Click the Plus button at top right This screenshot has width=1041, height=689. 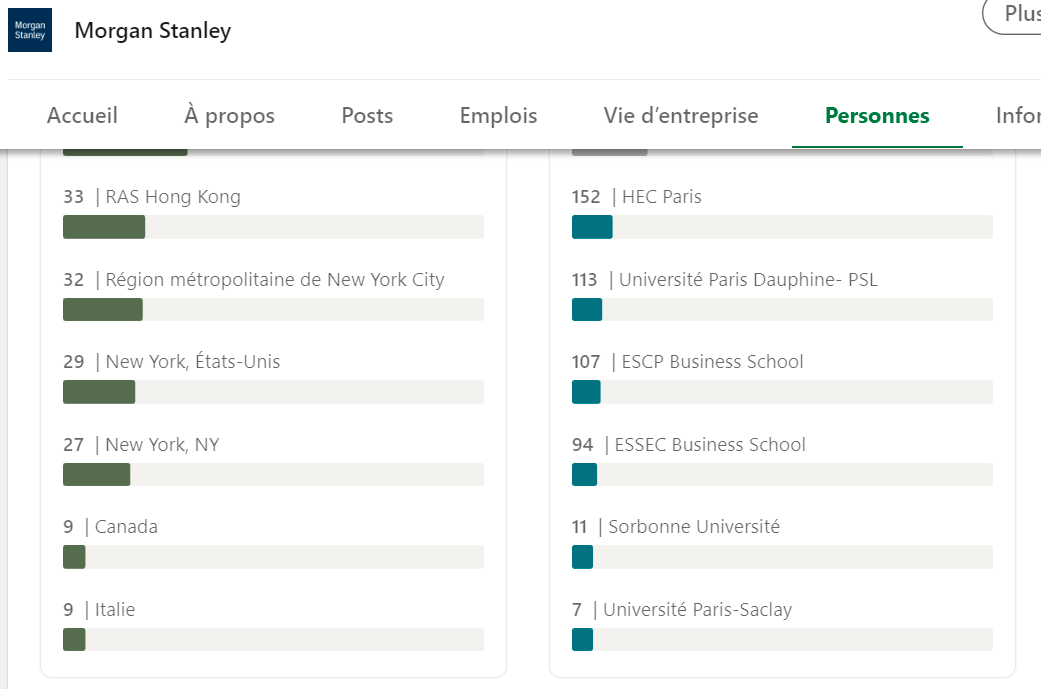[x=1012, y=16]
